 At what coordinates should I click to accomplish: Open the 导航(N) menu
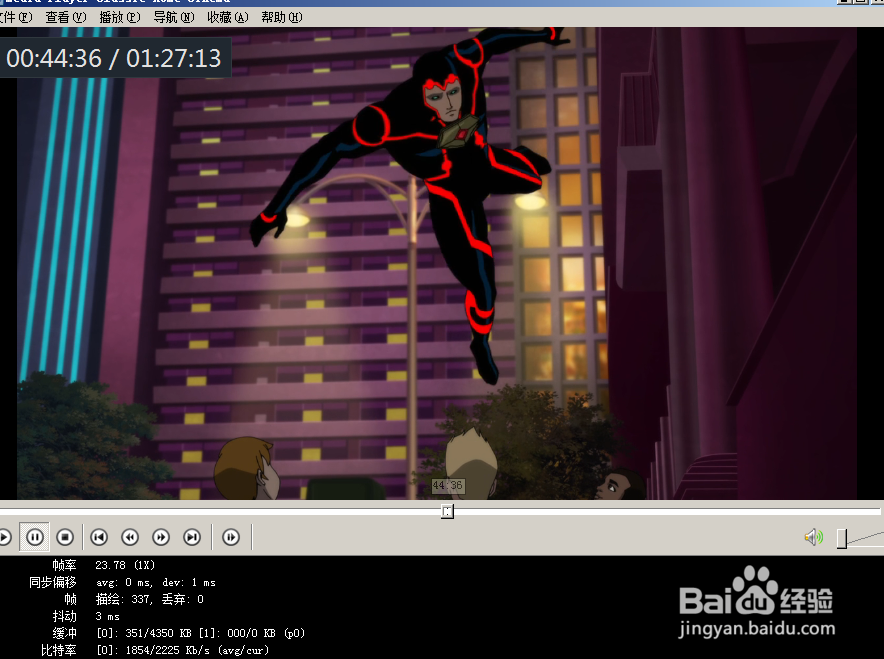click(174, 17)
